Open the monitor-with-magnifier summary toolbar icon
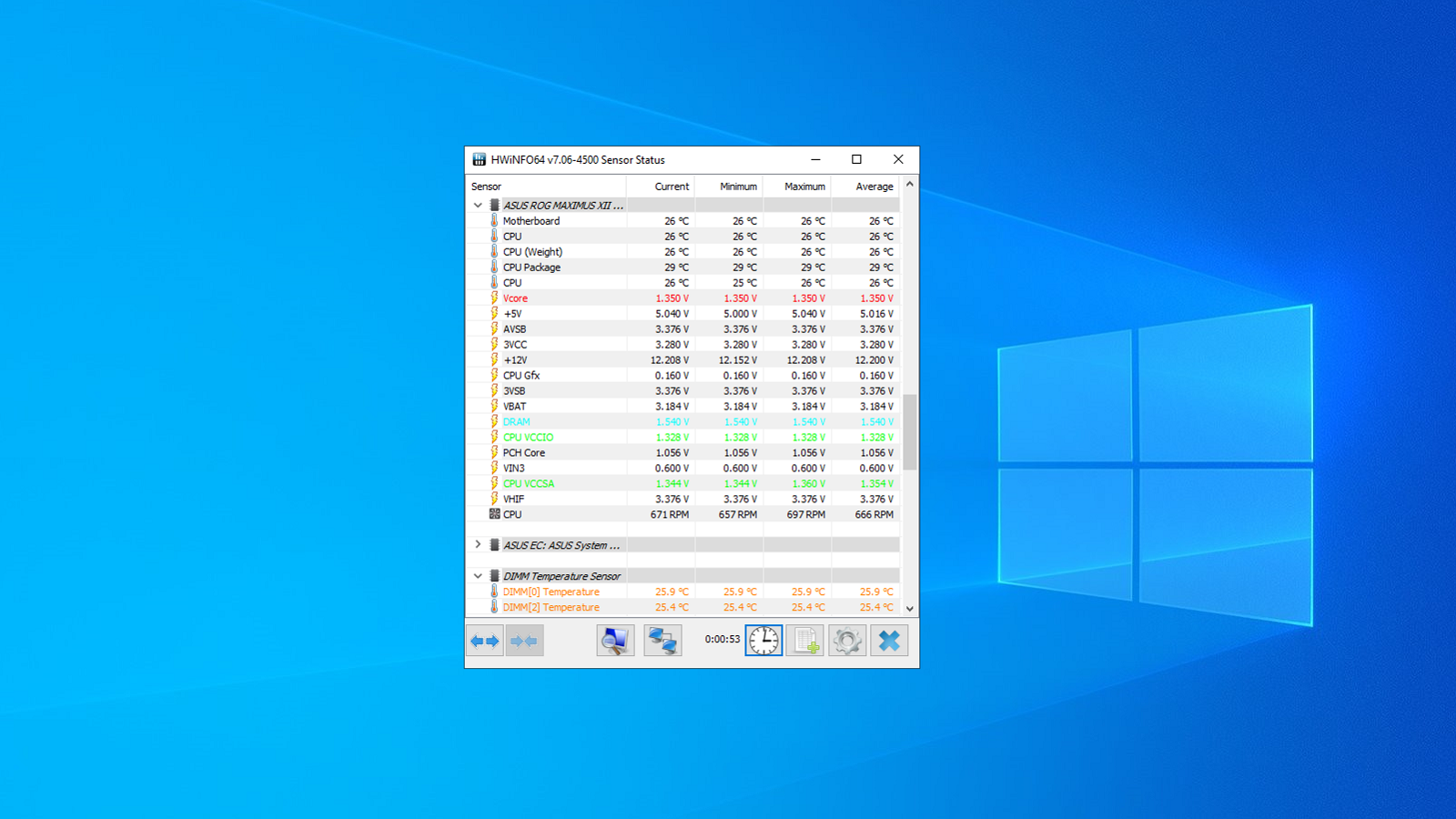This screenshot has height=819, width=1456. point(615,641)
